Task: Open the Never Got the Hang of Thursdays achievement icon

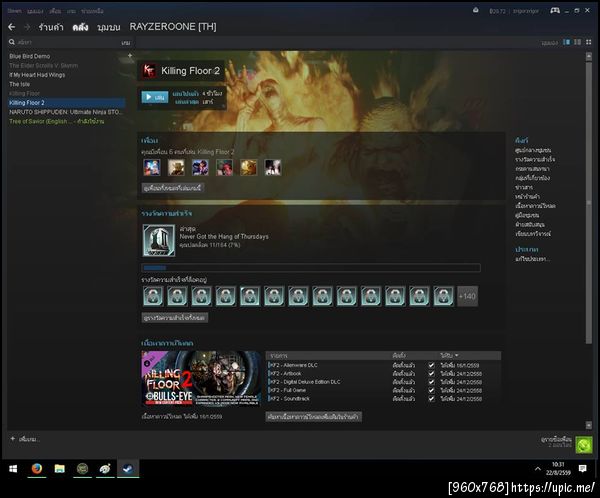Action: [x=159, y=240]
